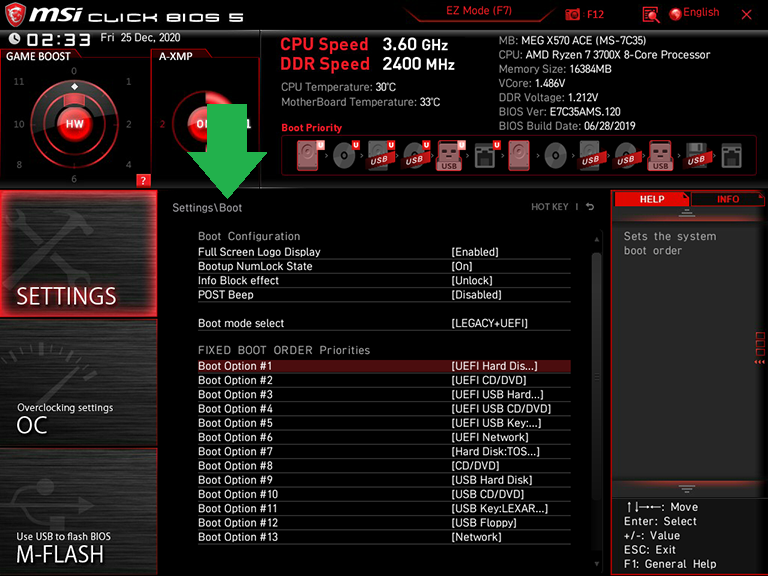Select the legacy USB Key boot icon
Viewport: 768px width, 576px height.
click(x=660, y=155)
